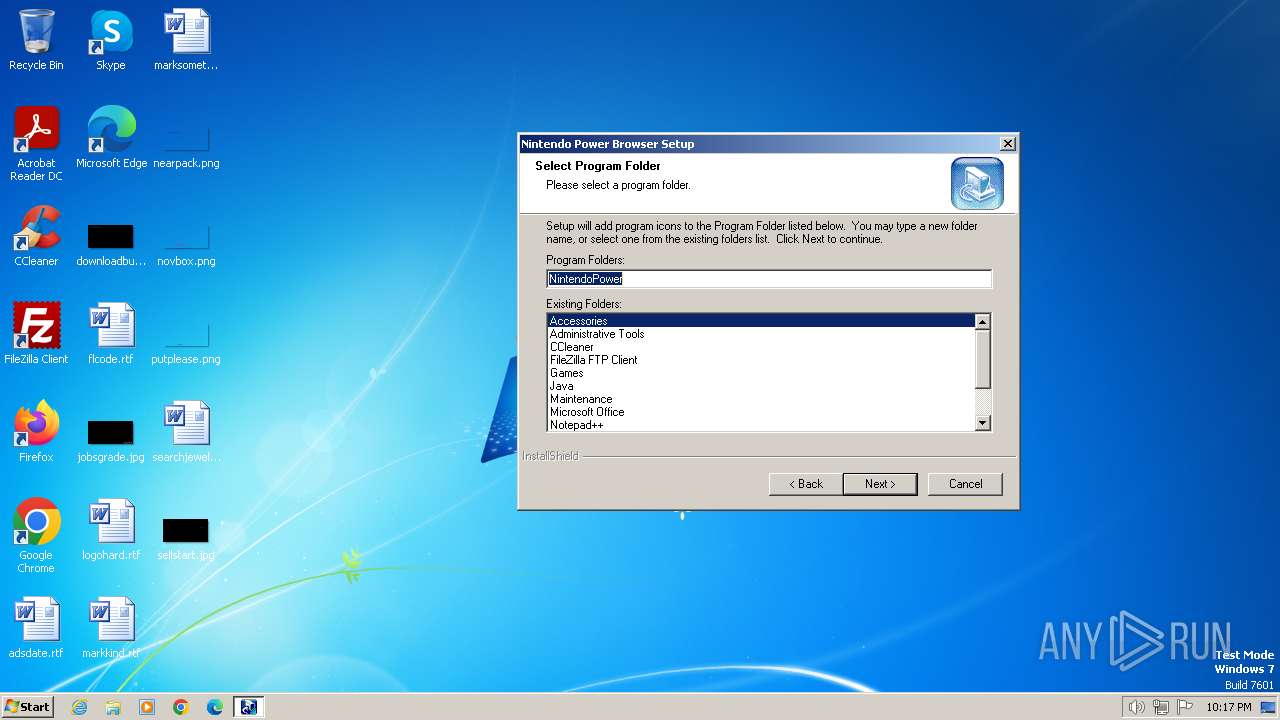
Task: Select logohard.rtf document on desktop
Action: point(111,530)
